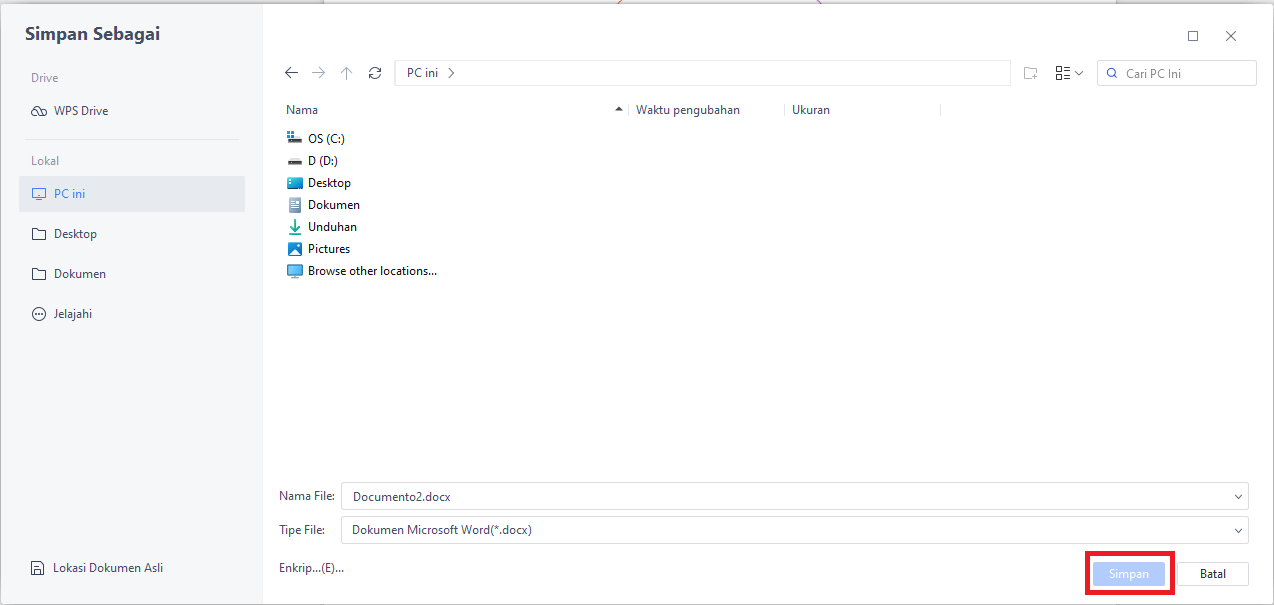Click the Cari PC Ini search field

tap(1176, 72)
